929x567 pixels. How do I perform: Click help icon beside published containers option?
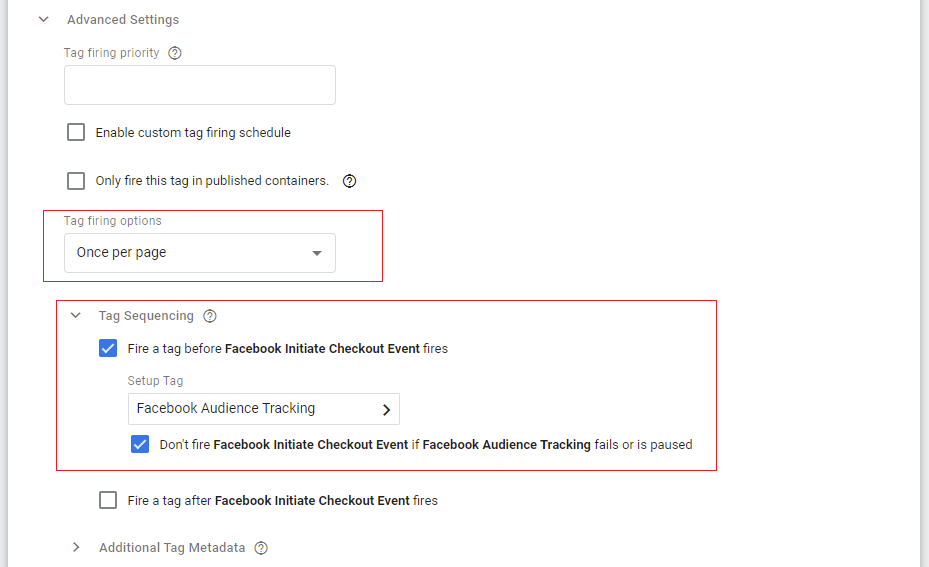coord(349,181)
